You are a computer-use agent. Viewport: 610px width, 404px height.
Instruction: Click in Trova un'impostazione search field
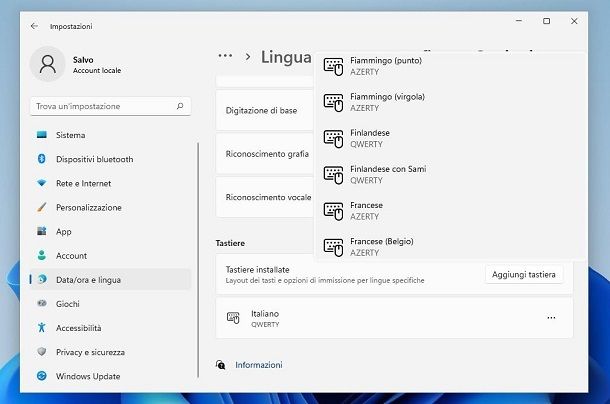(110, 106)
